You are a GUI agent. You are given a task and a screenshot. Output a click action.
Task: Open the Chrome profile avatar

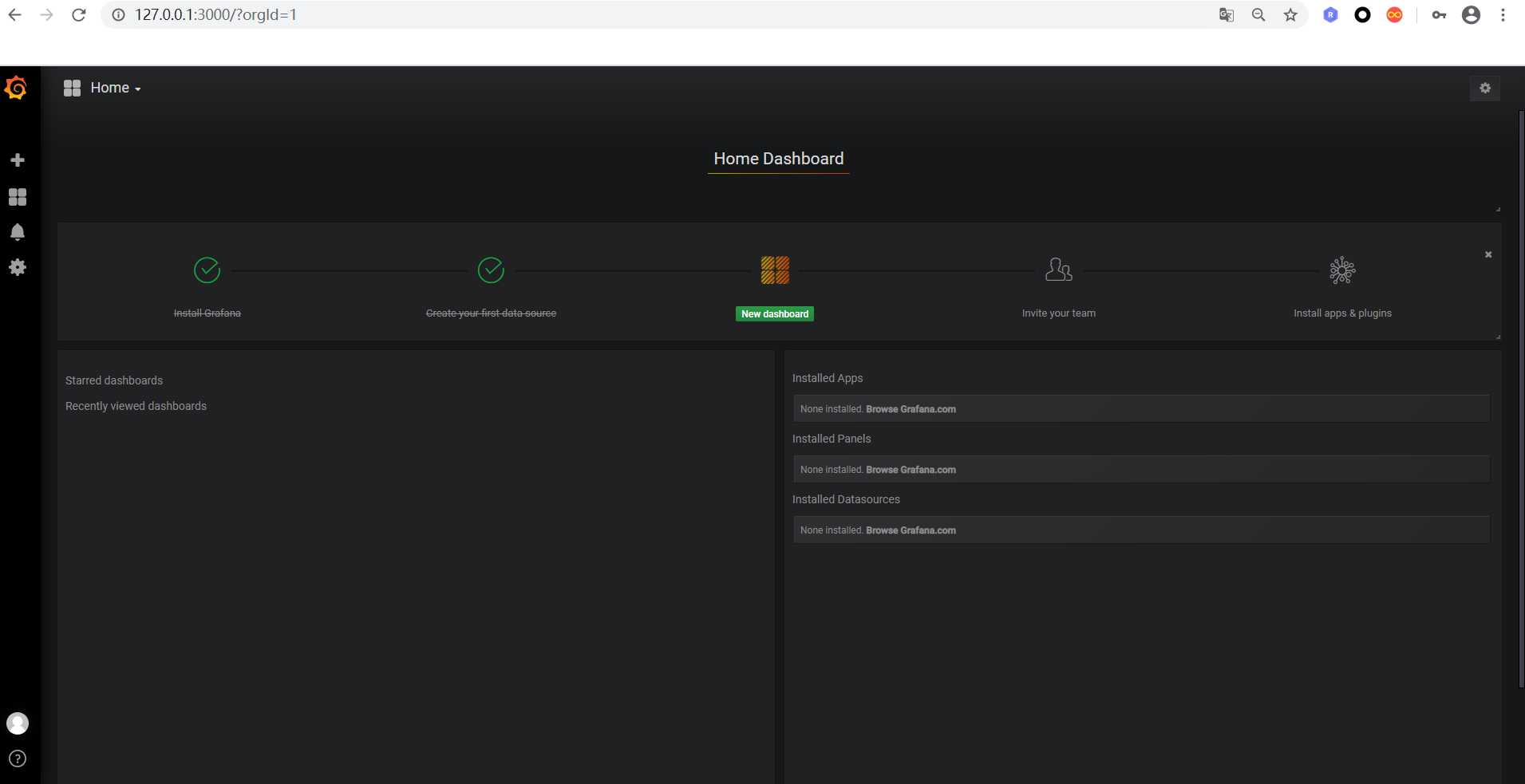click(x=1471, y=15)
